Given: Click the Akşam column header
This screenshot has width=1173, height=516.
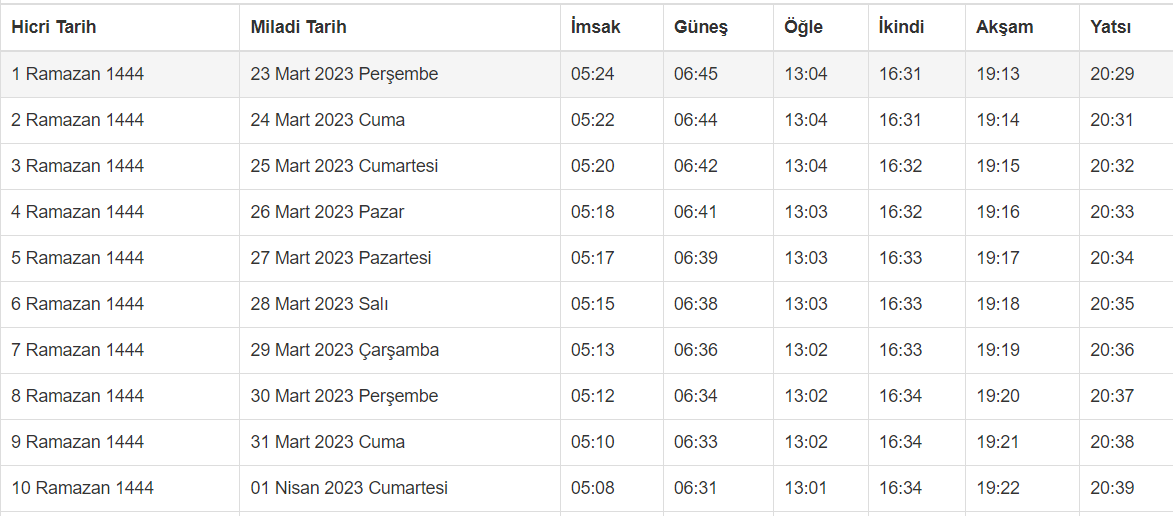Looking at the screenshot, I should [1004, 27].
